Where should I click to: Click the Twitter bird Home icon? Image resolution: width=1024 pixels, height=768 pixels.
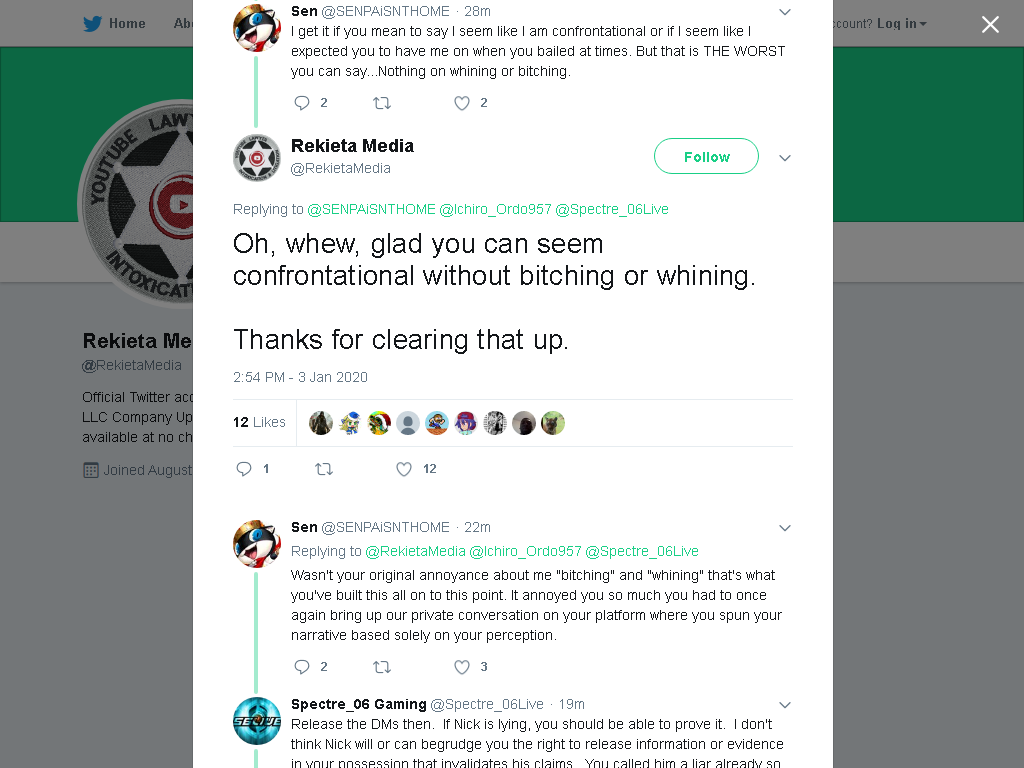(x=93, y=24)
